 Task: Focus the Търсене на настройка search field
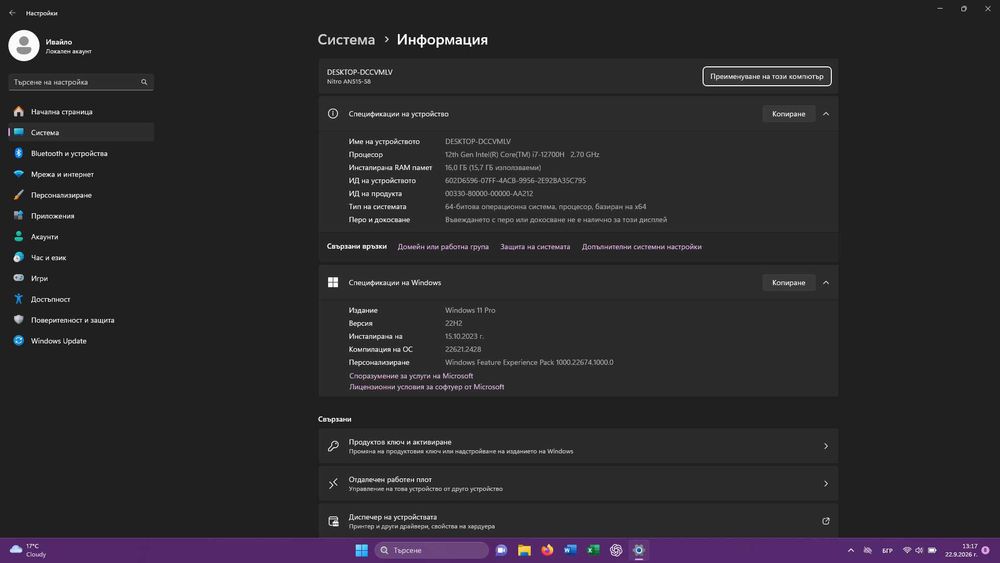81,82
